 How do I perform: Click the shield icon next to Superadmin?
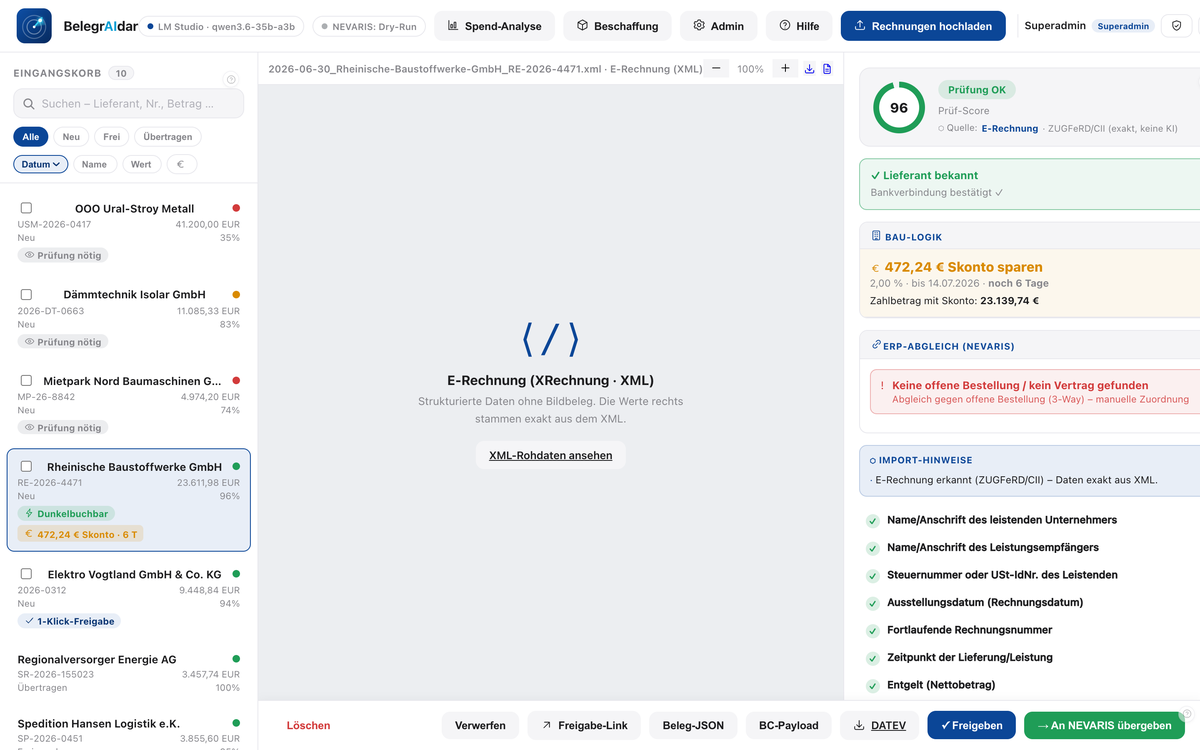coord(1176,26)
